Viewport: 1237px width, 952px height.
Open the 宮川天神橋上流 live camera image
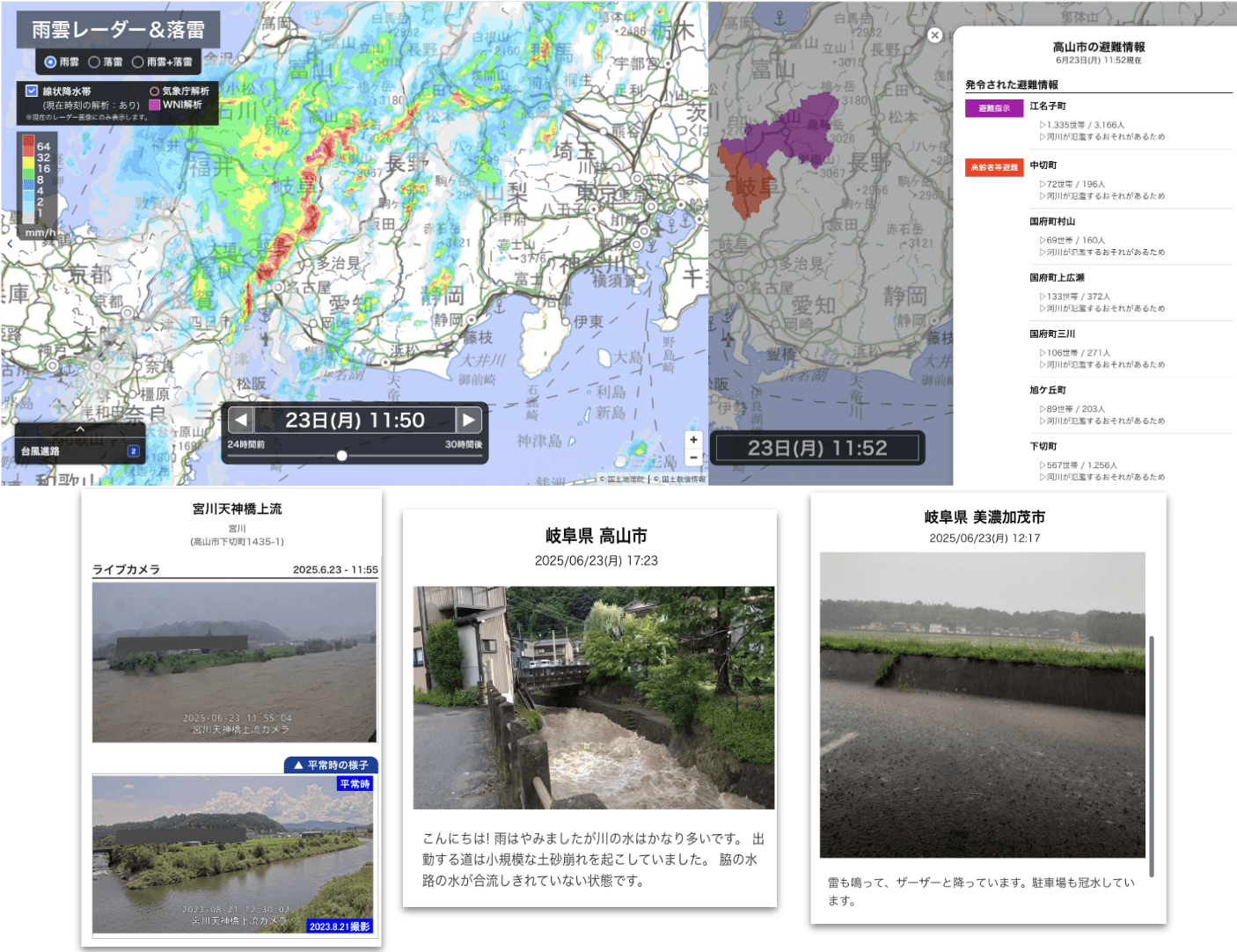[x=235, y=662]
